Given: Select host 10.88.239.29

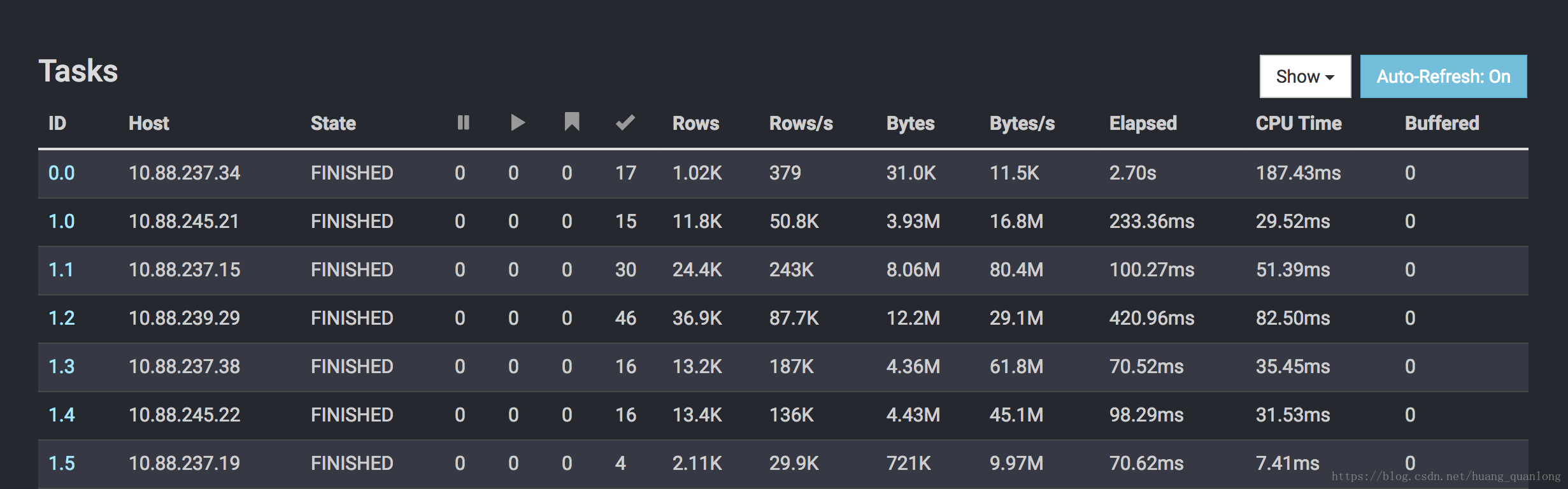Looking at the screenshot, I should (184, 318).
